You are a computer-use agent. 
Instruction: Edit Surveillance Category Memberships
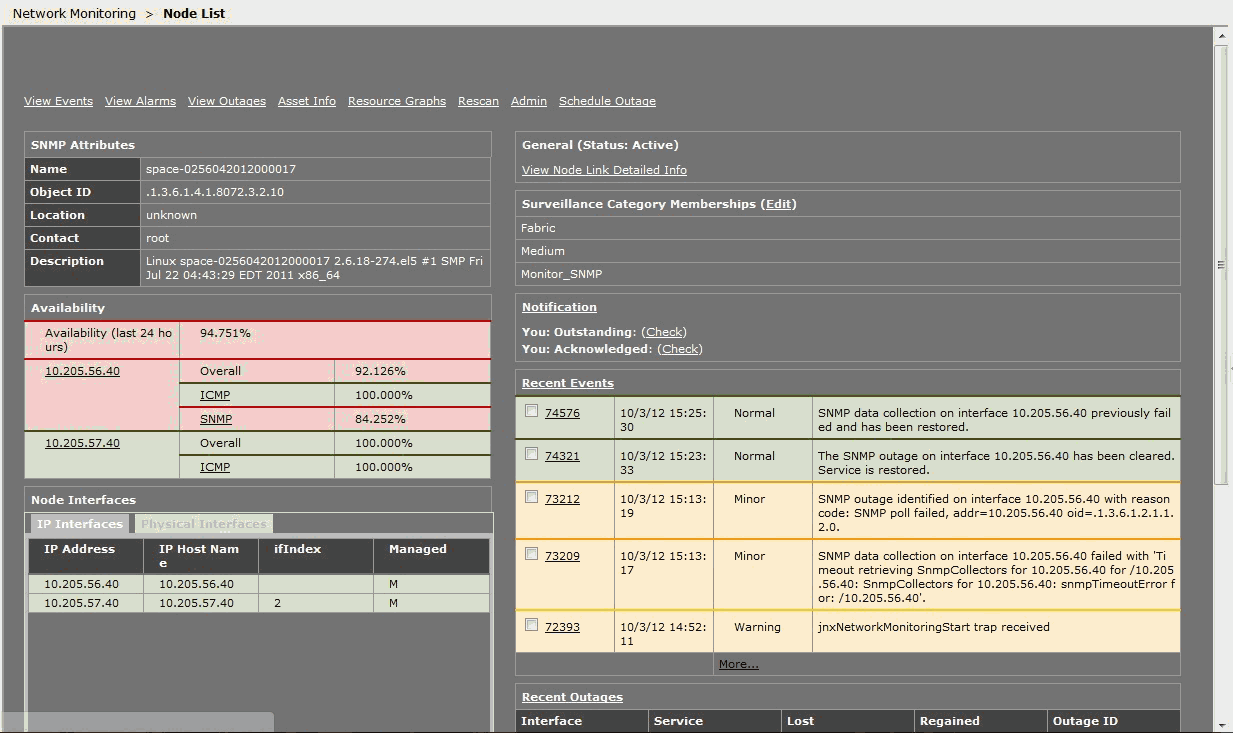pos(778,203)
